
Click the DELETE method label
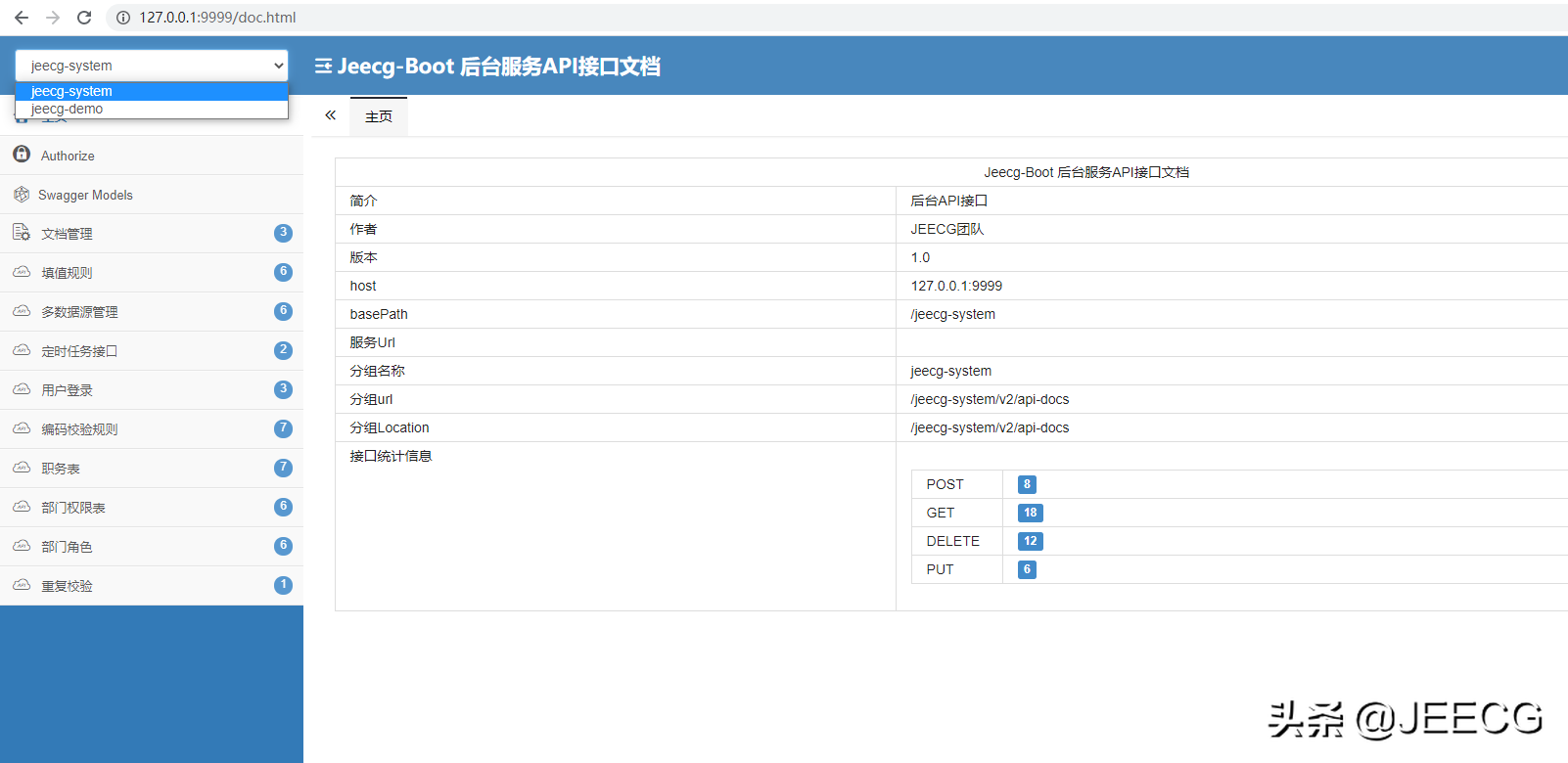[952, 541]
